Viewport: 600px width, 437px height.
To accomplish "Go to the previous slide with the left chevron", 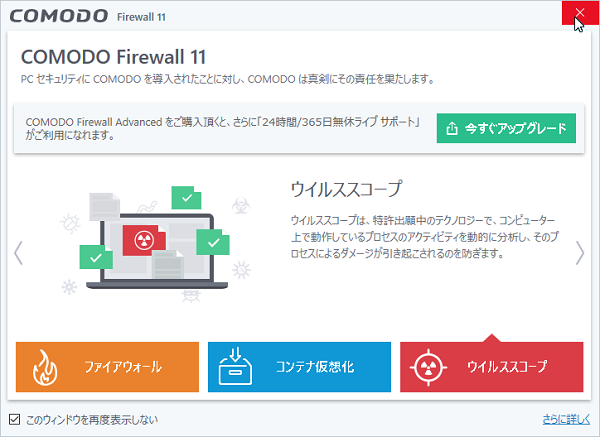I will [18, 253].
